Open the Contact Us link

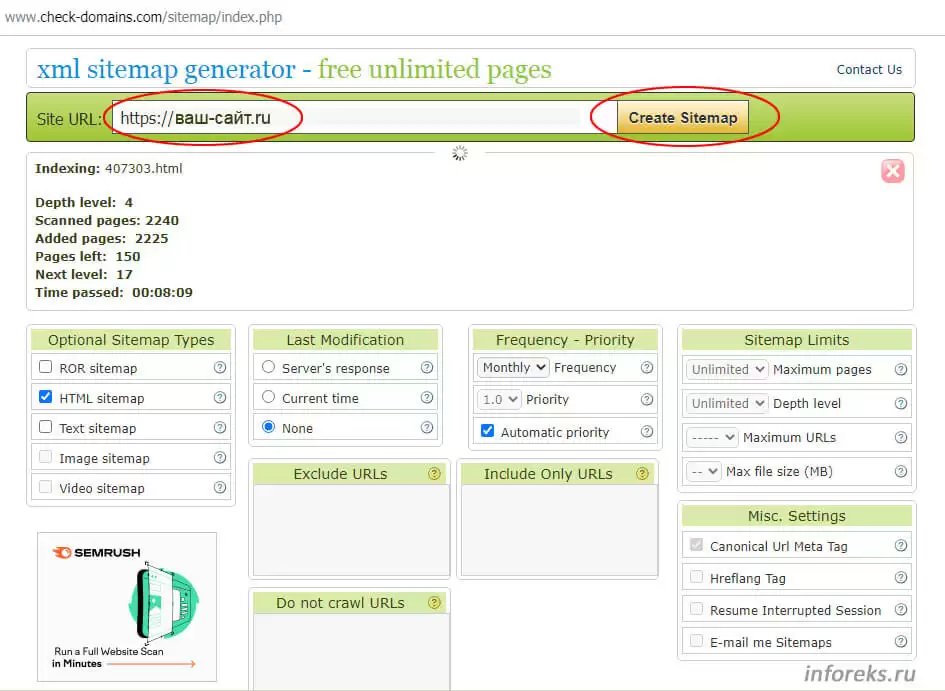869,70
